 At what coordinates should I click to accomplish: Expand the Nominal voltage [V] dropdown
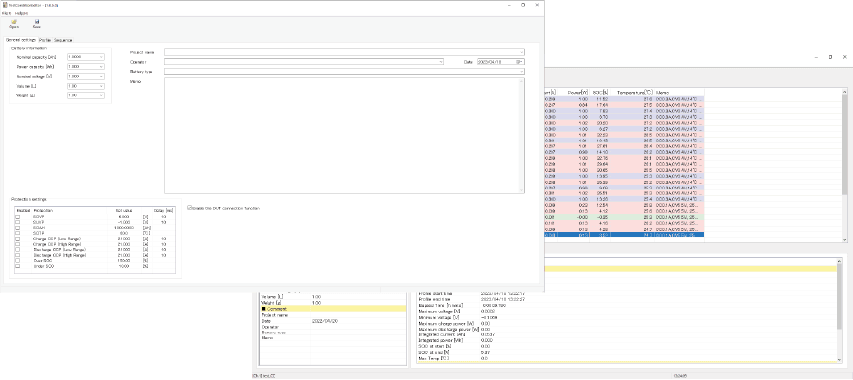[x=101, y=76]
